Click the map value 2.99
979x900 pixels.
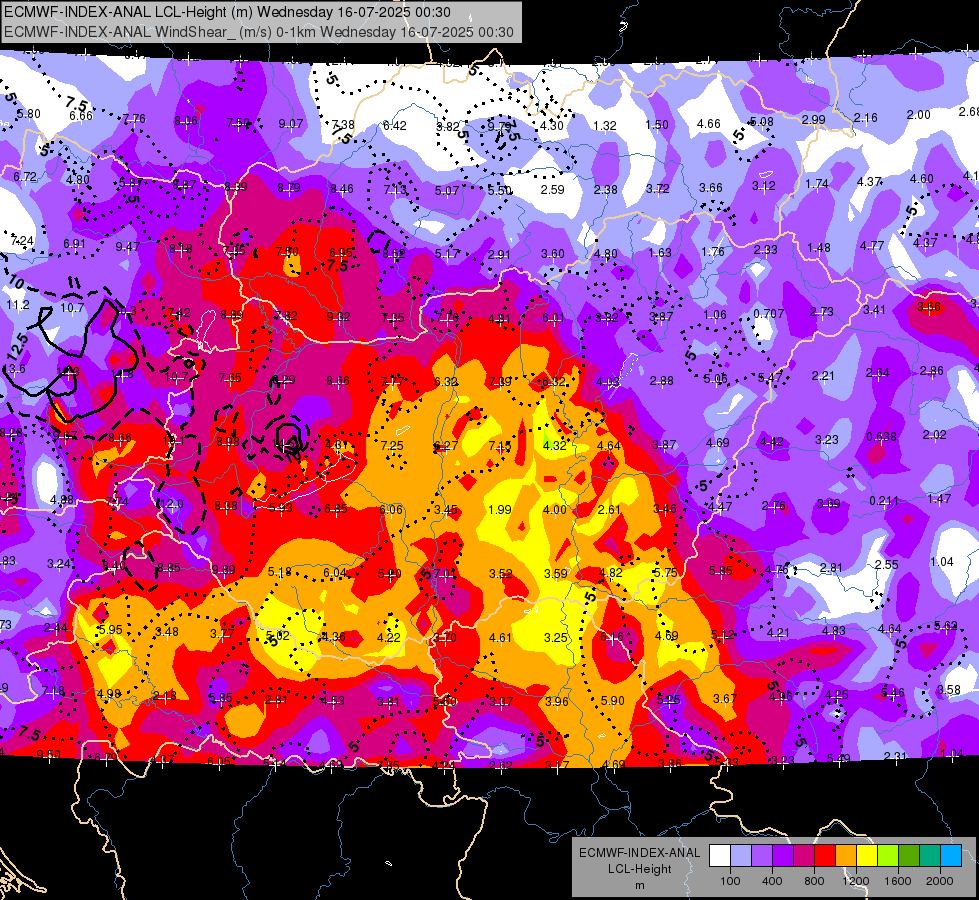click(814, 119)
